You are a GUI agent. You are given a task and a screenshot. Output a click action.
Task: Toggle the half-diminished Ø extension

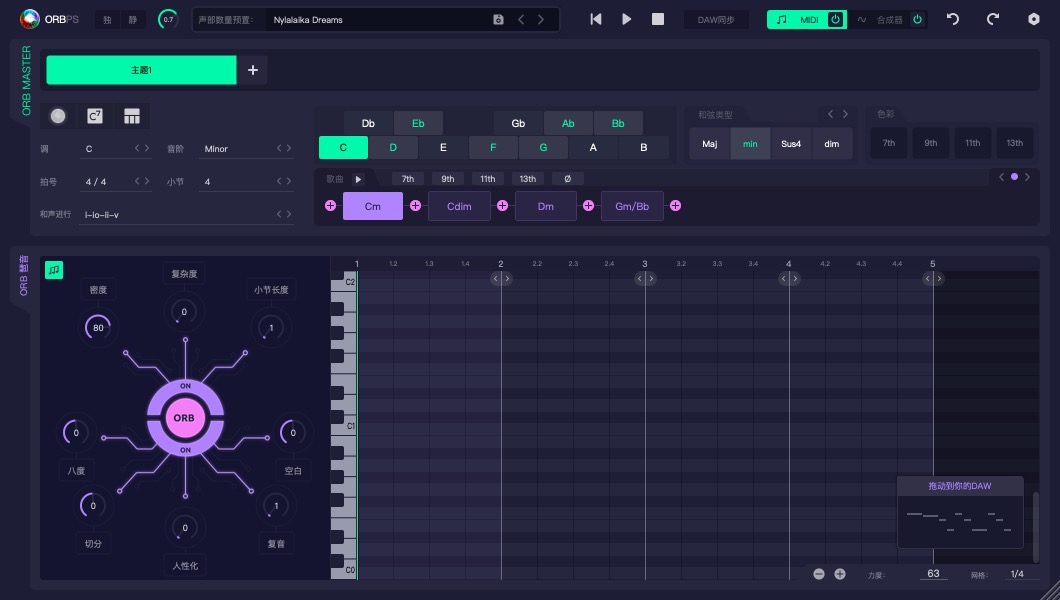coord(567,179)
